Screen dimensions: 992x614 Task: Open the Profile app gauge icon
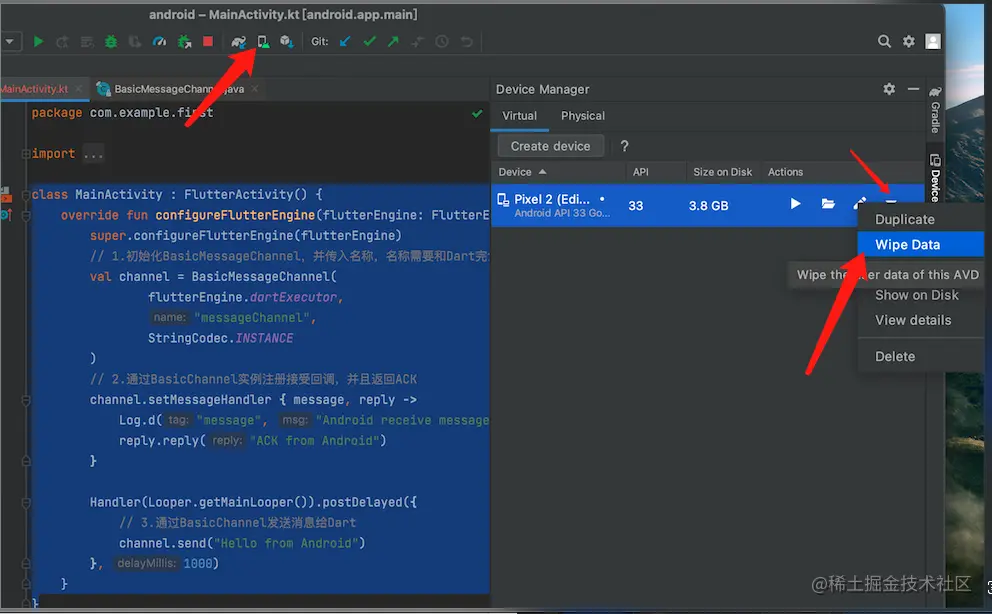coord(159,42)
